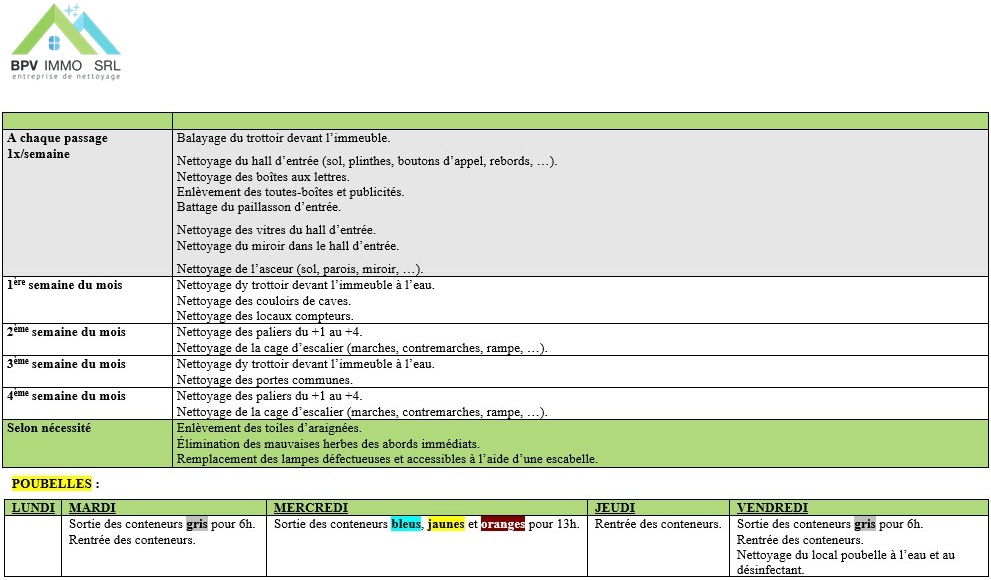The image size is (991, 580).
Task: Click the "Balayage du trottoir" task line
Action: (283, 138)
